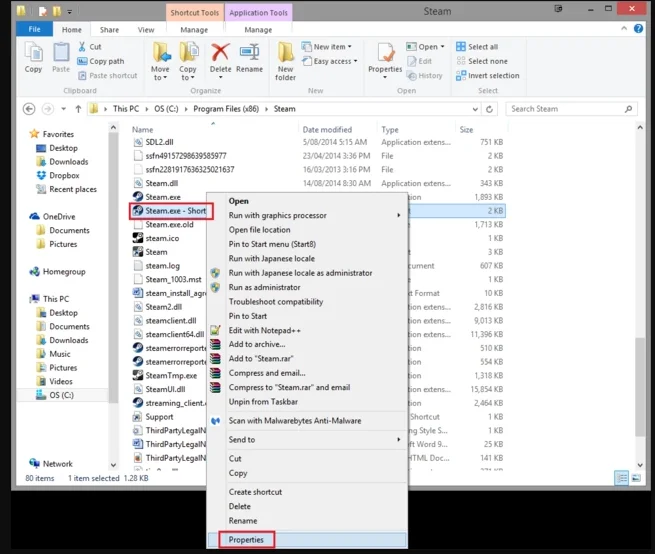This screenshot has height=554, width=655.
Task: Click Select none in ribbon
Action: pyautogui.click(x=482, y=61)
